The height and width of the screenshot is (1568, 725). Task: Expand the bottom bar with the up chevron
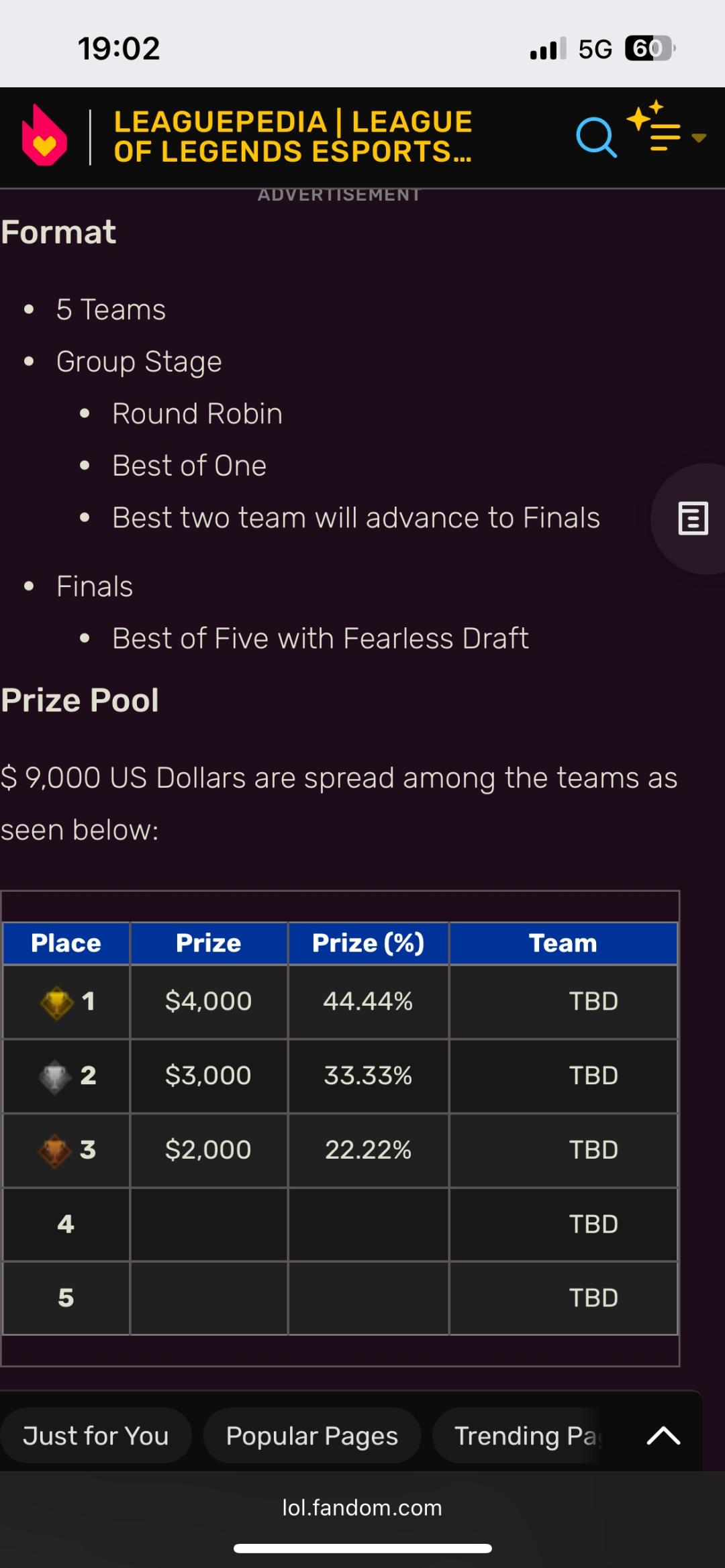tap(663, 1436)
